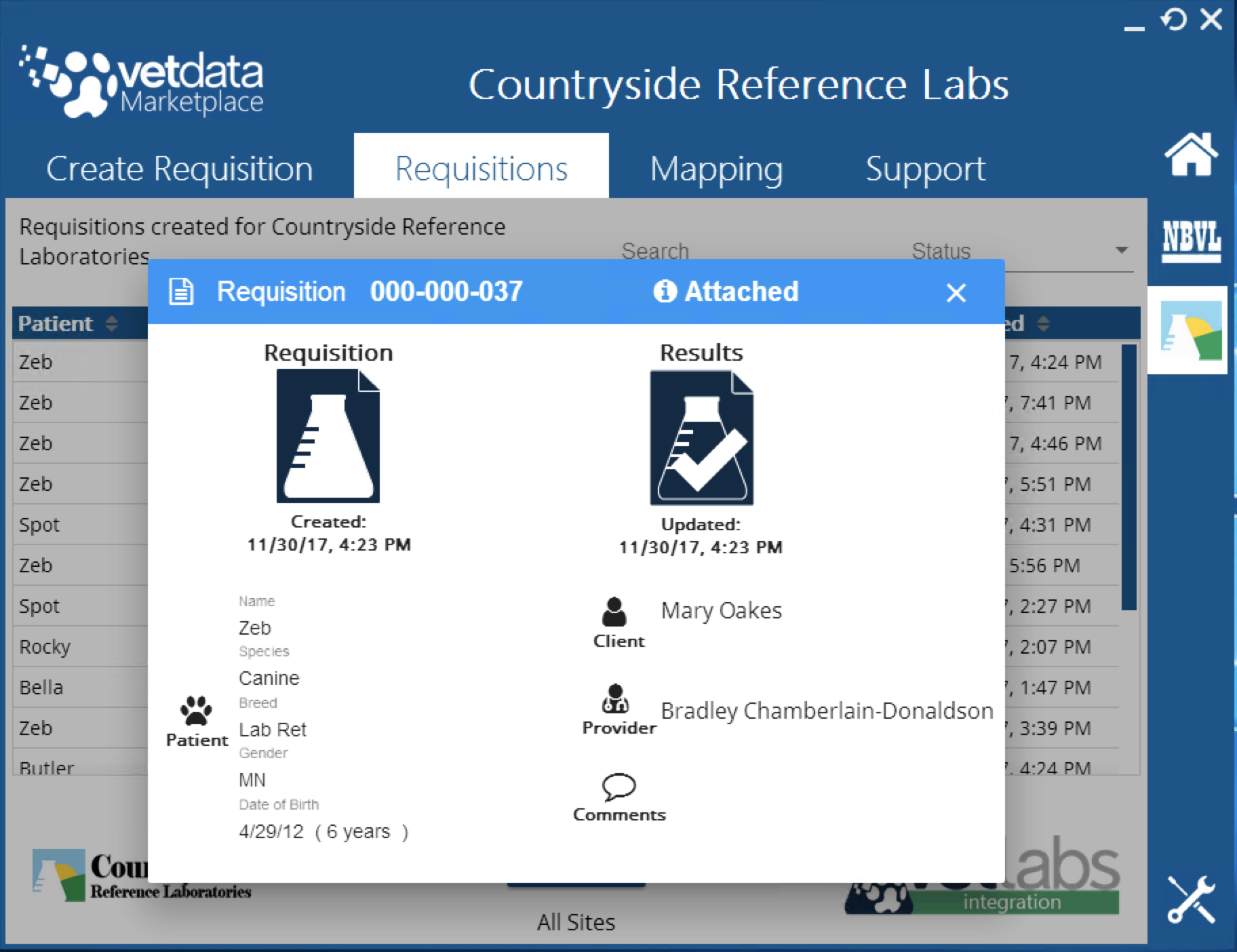Click client name Mary Oakes
This screenshot has width=1237, height=952.
coord(722,610)
